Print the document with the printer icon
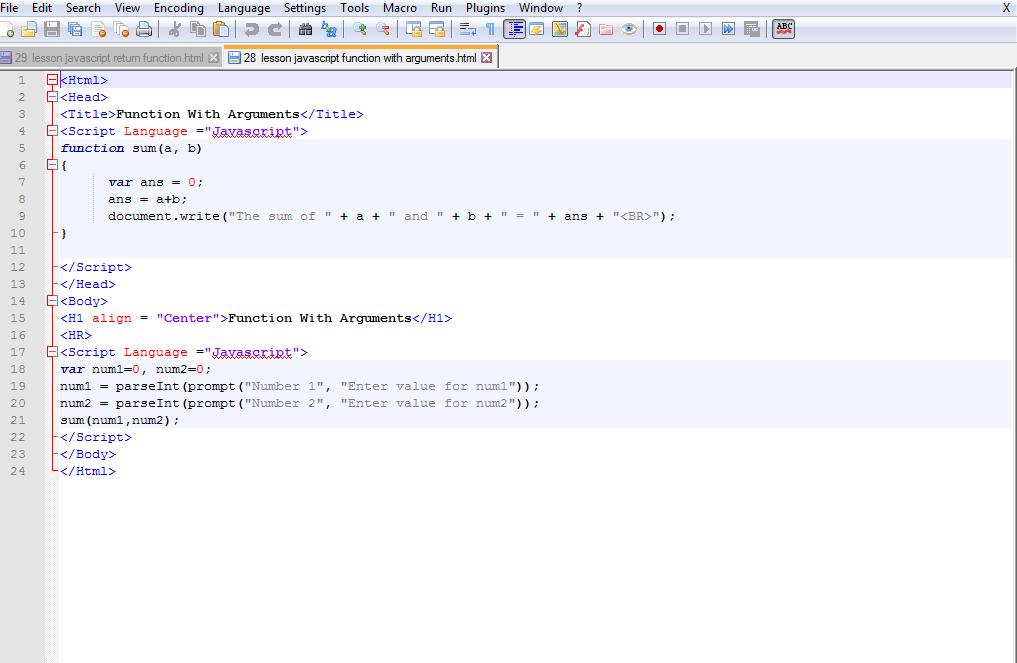The image size is (1017, 663). [144, 29]
